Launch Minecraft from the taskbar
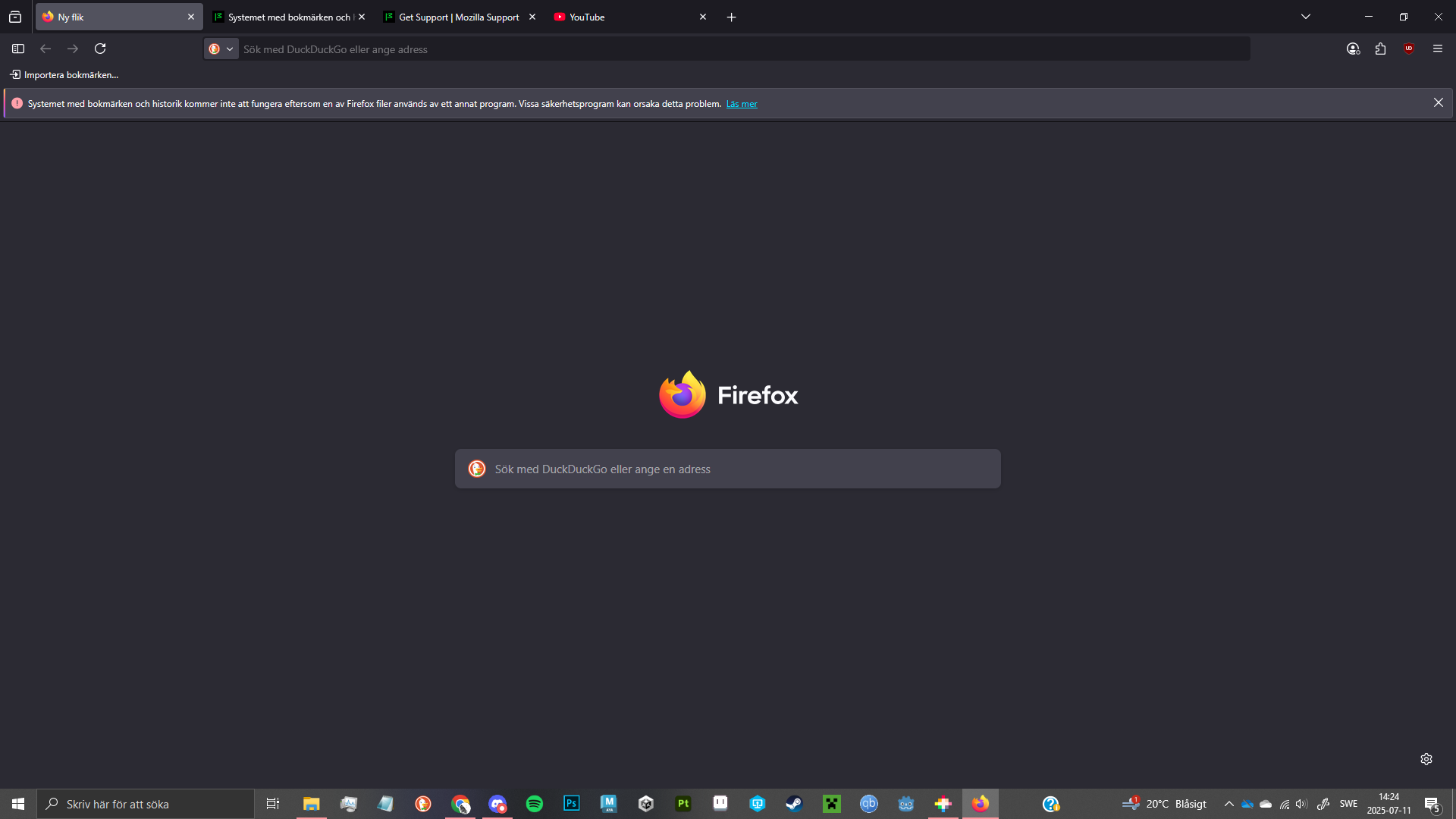 (832, 804)
